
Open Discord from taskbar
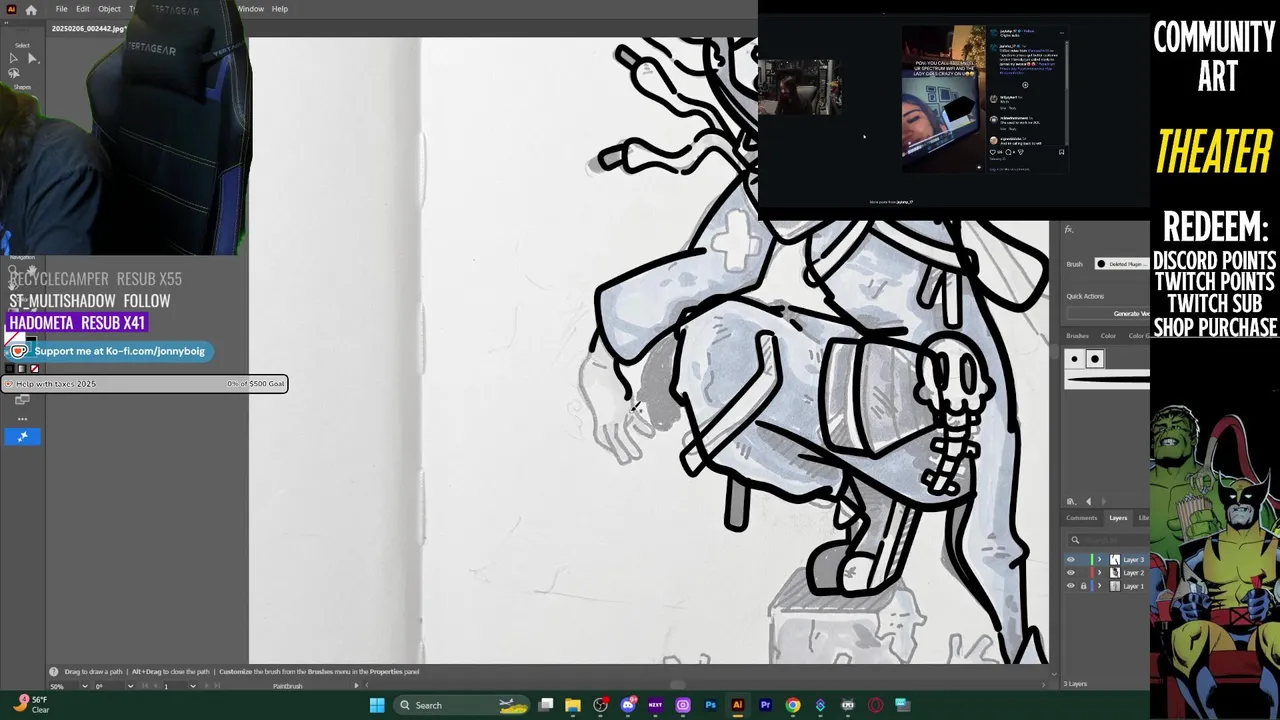point(628,705)
